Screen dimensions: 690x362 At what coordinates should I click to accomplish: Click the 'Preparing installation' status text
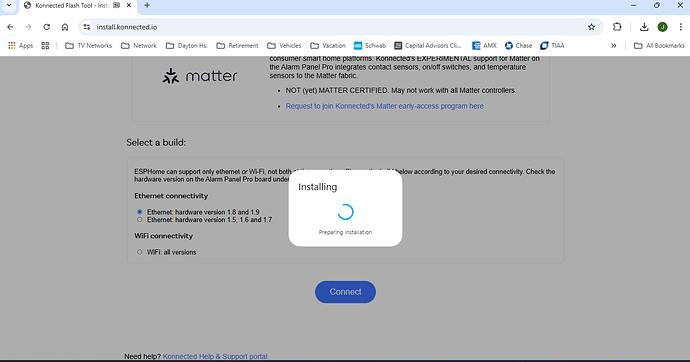(x=345, y=232)
